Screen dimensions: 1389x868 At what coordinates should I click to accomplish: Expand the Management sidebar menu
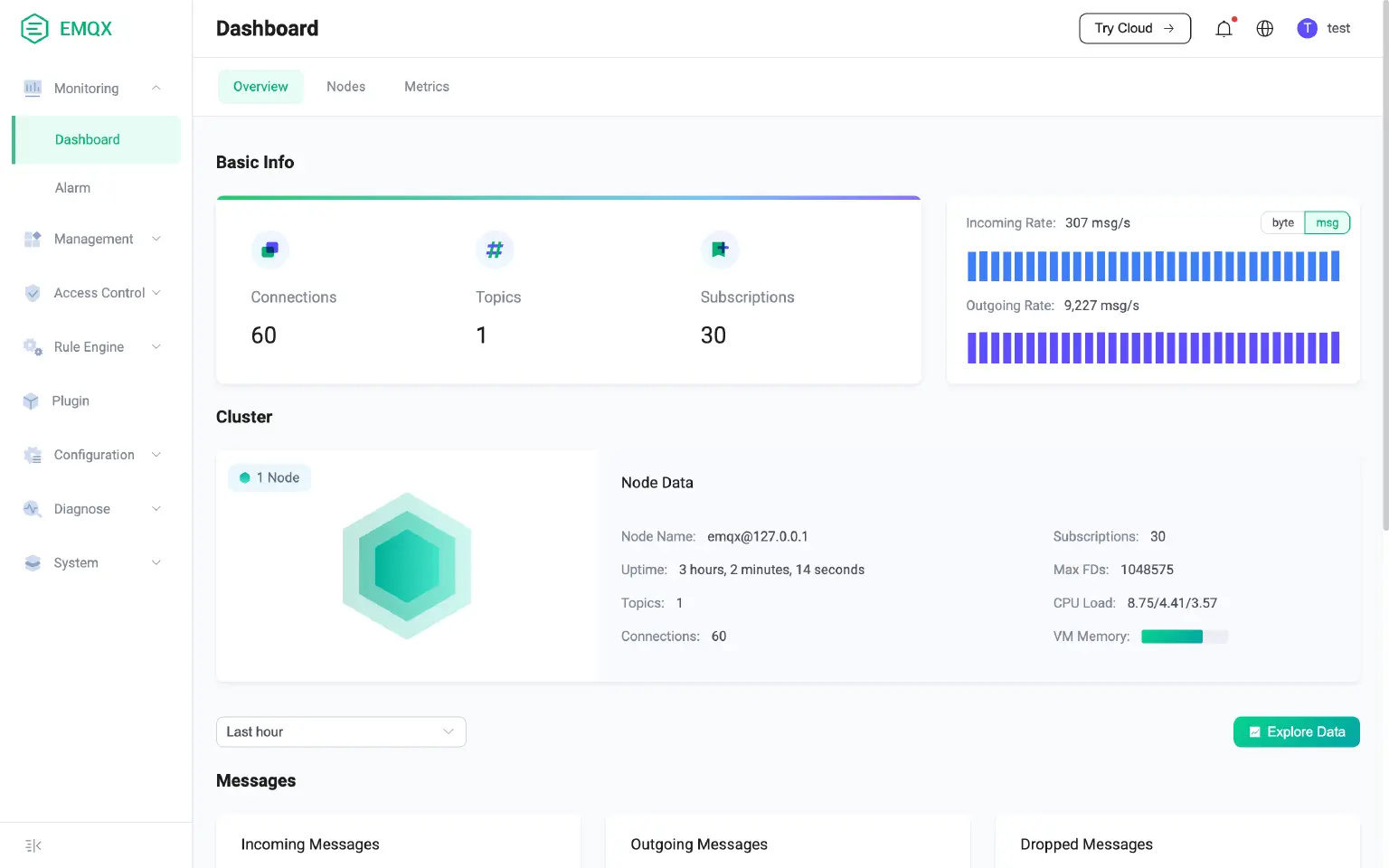[x=93, y=239]
